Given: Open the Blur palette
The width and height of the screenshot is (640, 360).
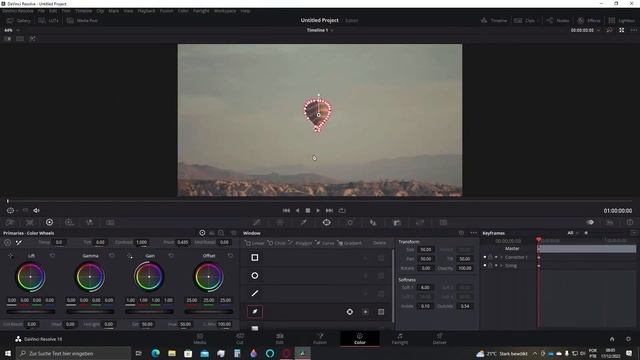Looking at the screenshot, I should tap(397, 222).
